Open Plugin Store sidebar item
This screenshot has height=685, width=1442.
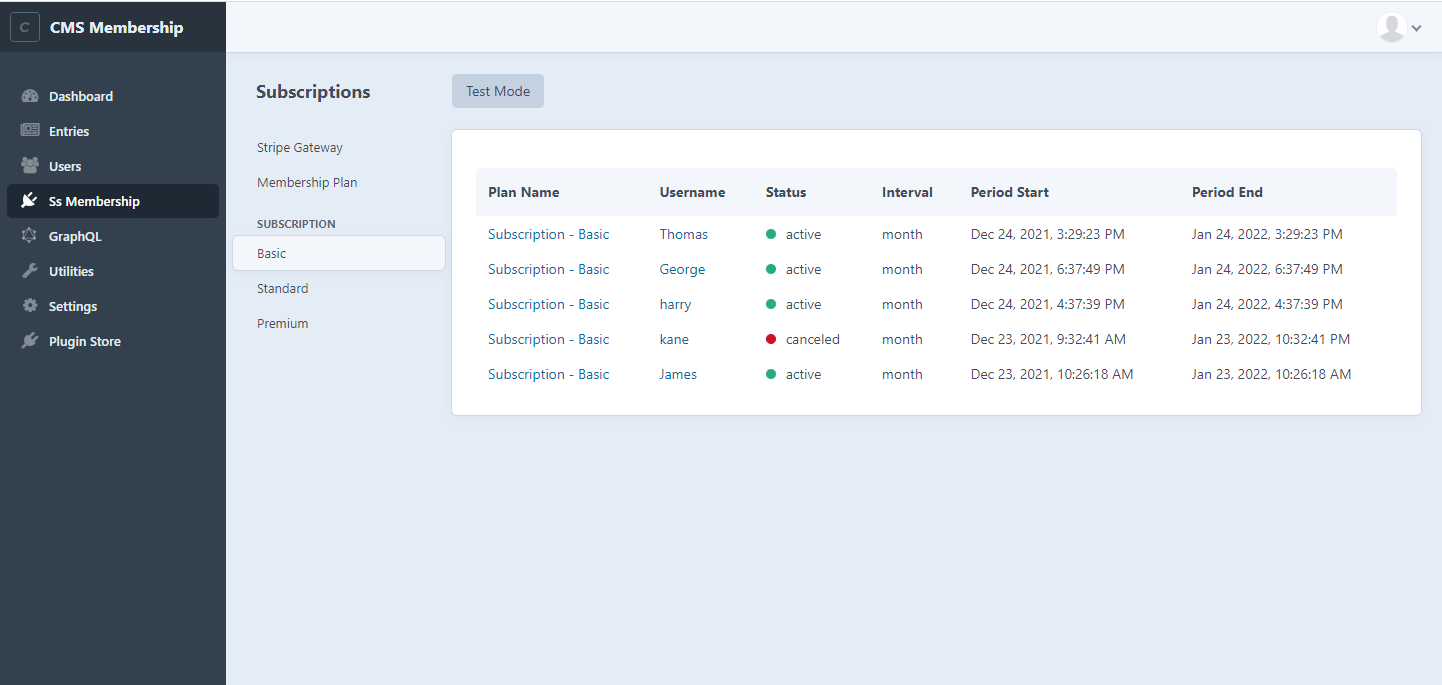click(113, 341)
